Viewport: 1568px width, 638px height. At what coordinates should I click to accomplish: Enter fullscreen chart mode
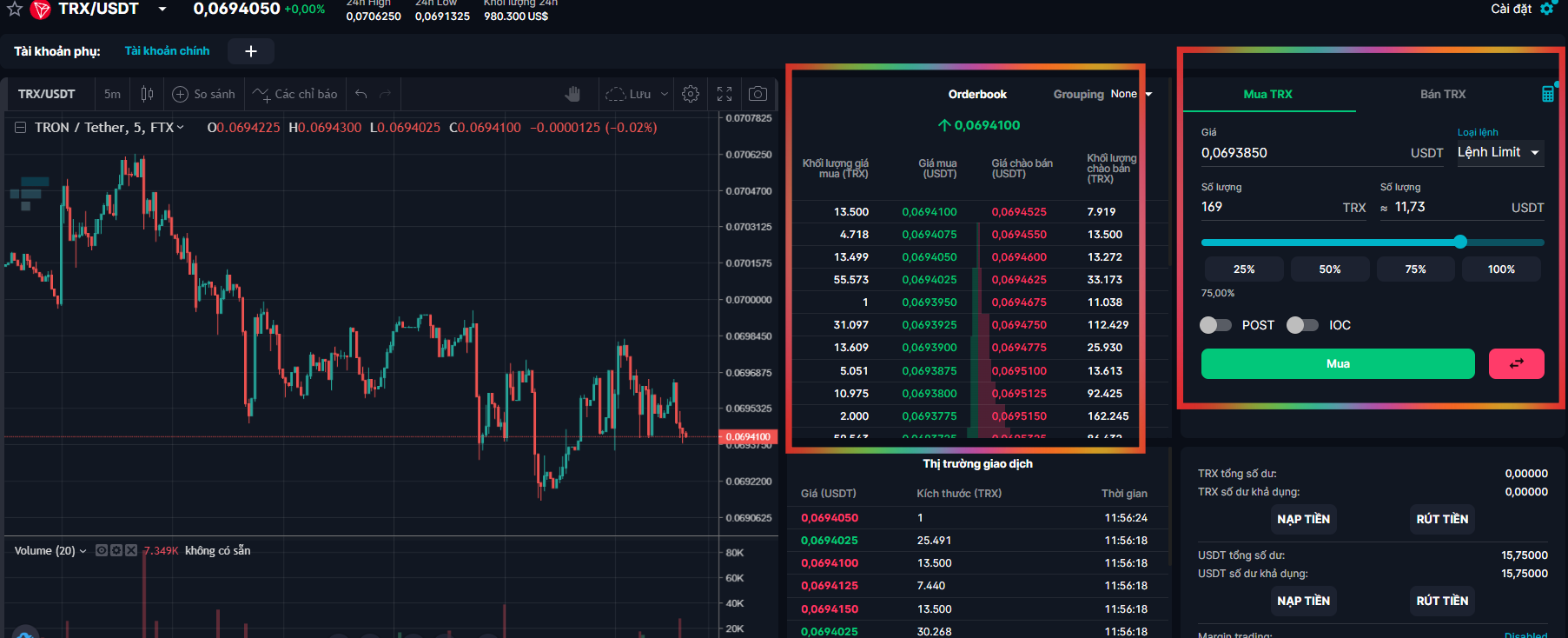[724, 94]
